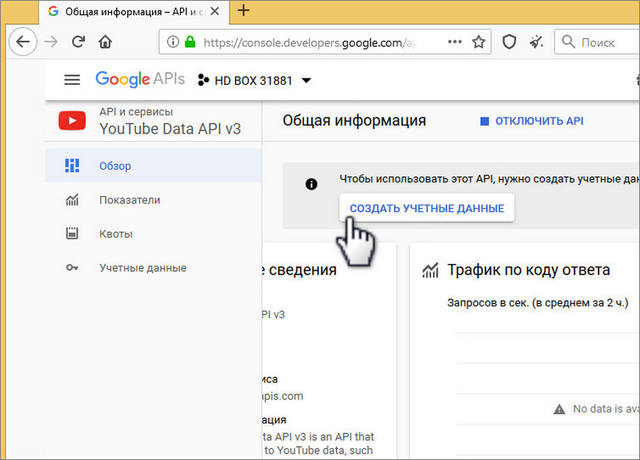The image size is (640, 460).
Task: Click the Учетные данные key icon
Action: pyautogui.click(x=72, y=268)
